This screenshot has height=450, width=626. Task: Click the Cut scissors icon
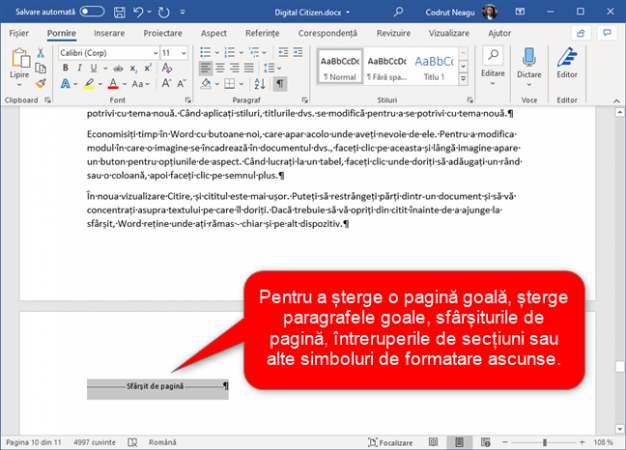[x=40, y=53]
